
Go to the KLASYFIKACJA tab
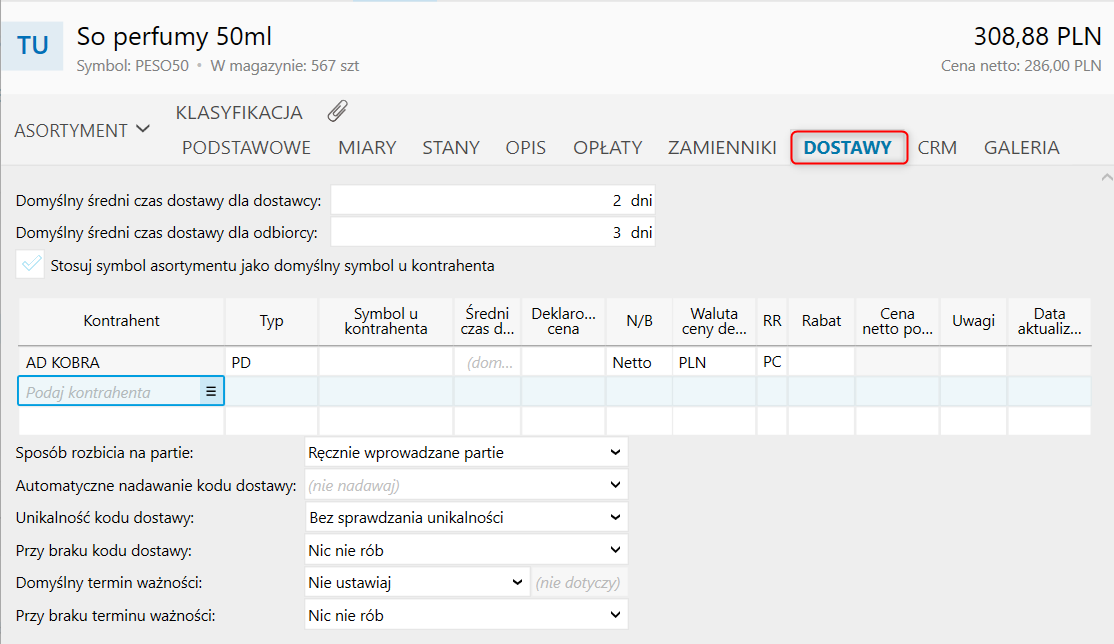(239, 112)
